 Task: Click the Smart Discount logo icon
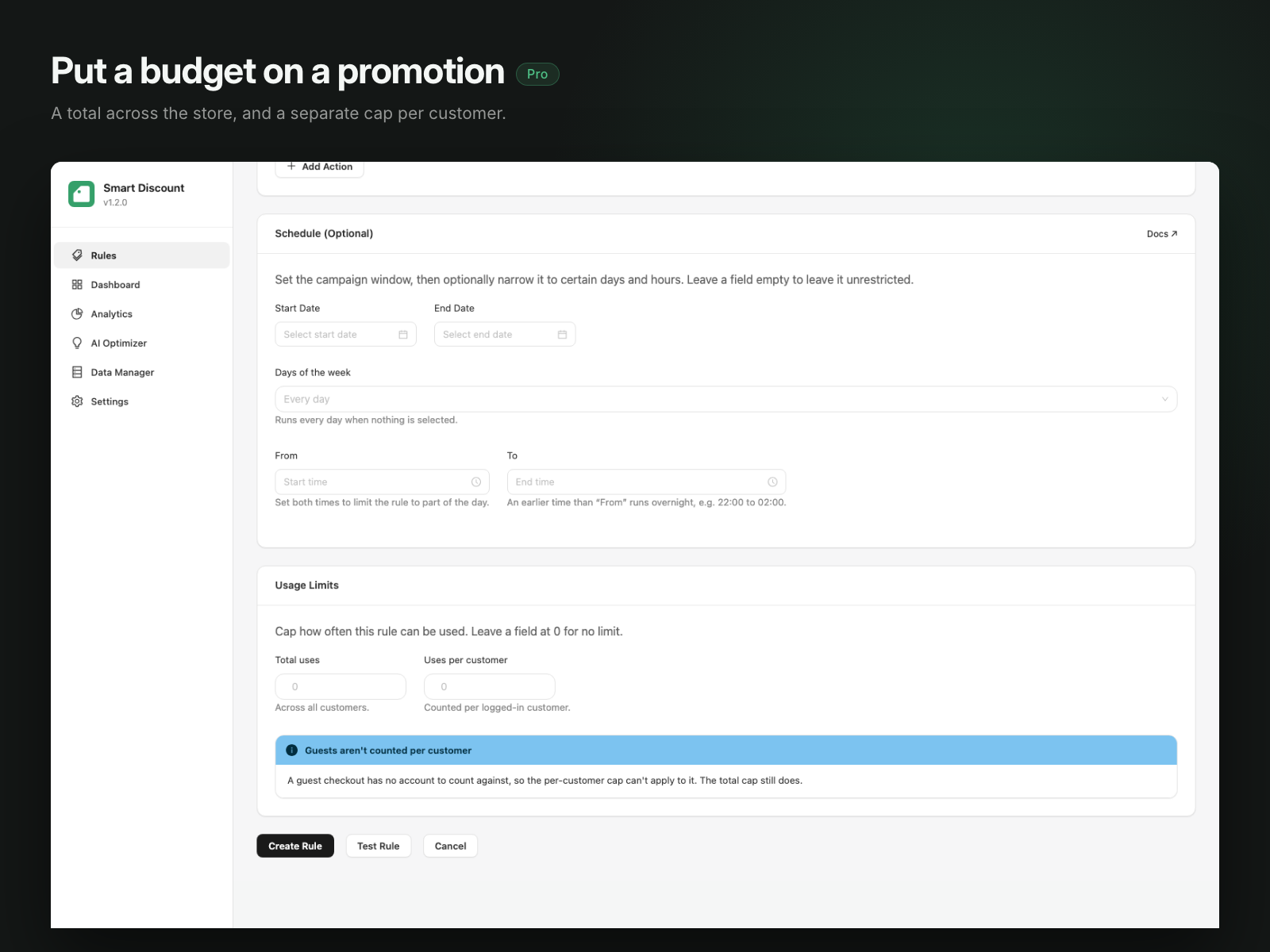pos(81,194)
